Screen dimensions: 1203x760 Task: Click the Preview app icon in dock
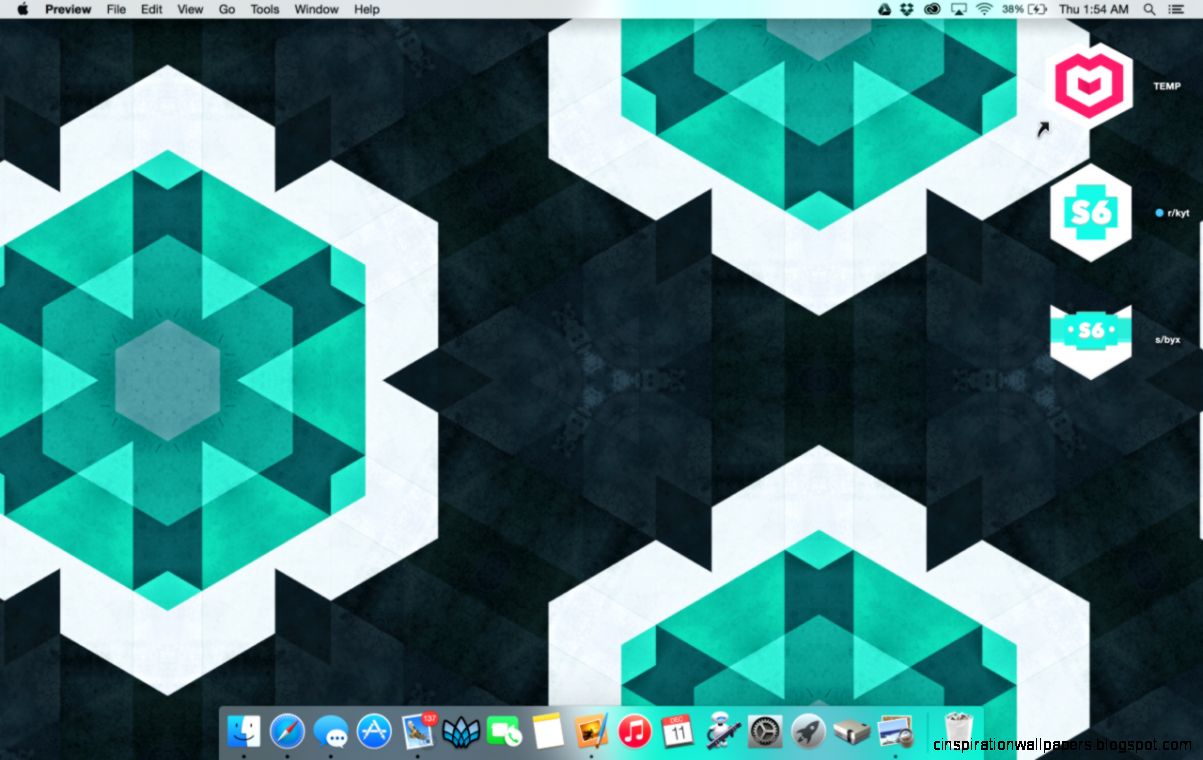895,731
